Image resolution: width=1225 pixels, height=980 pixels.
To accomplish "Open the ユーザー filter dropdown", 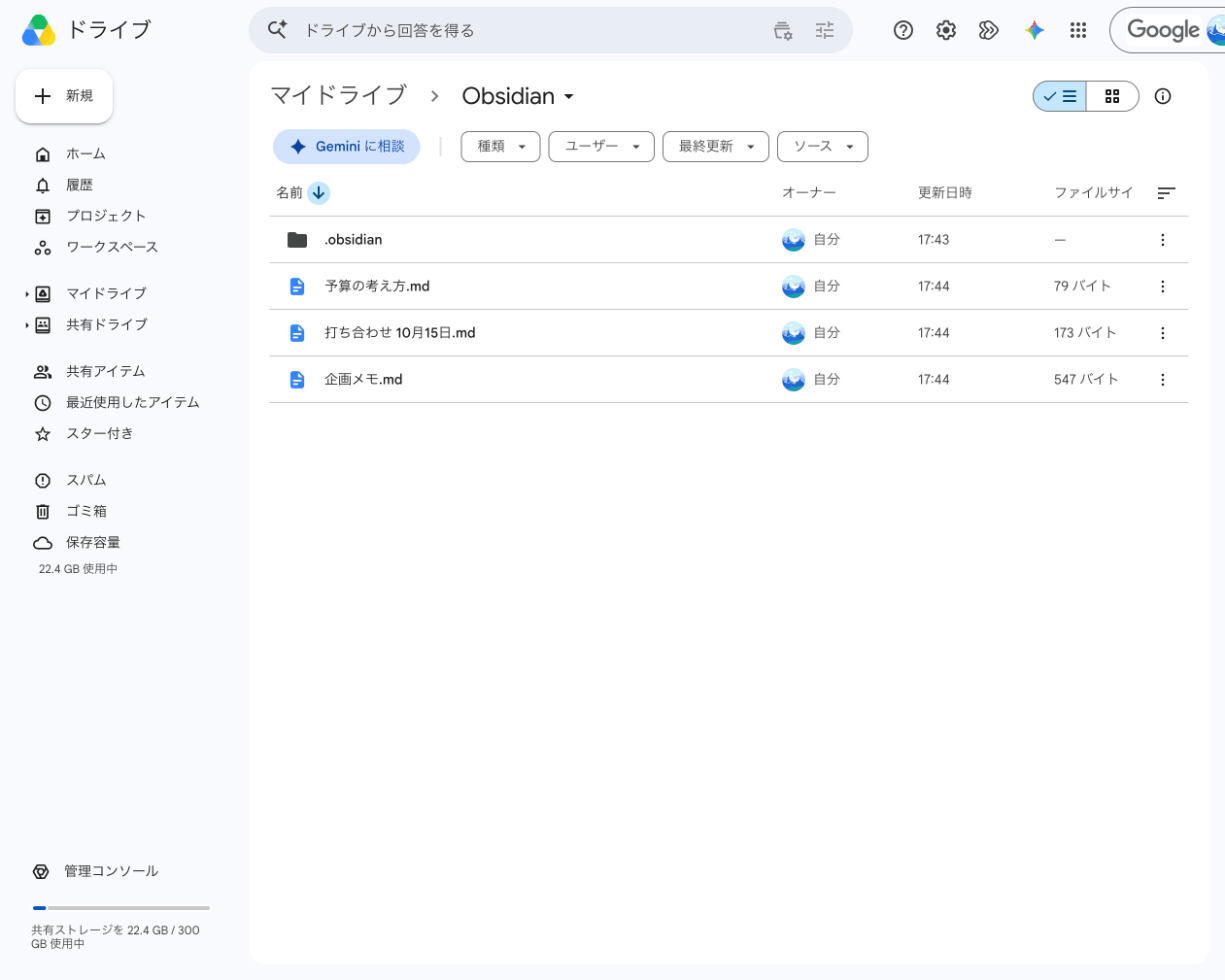I will coord(601,146).
